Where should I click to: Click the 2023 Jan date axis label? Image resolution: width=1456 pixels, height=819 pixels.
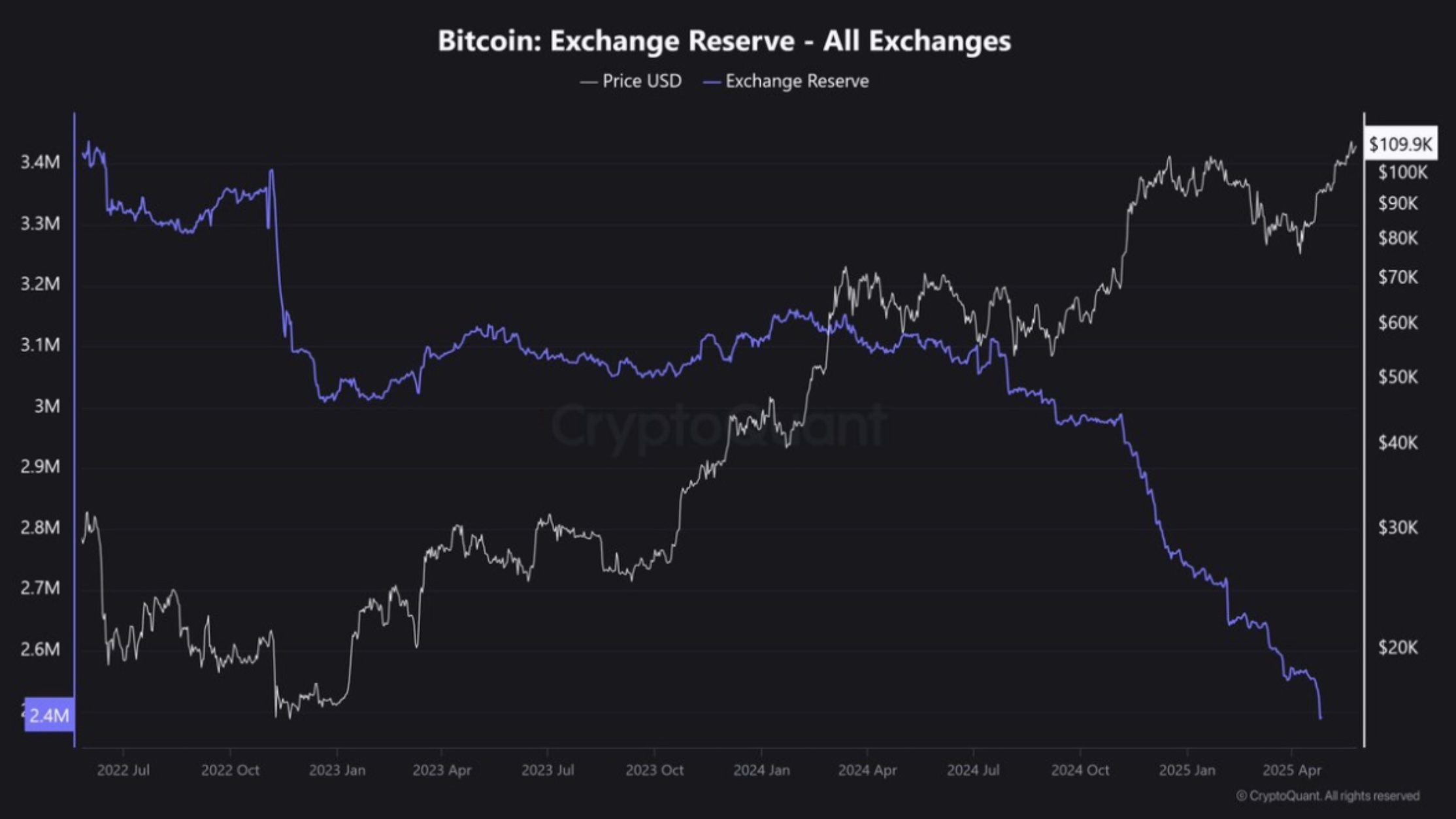[337, 770]
